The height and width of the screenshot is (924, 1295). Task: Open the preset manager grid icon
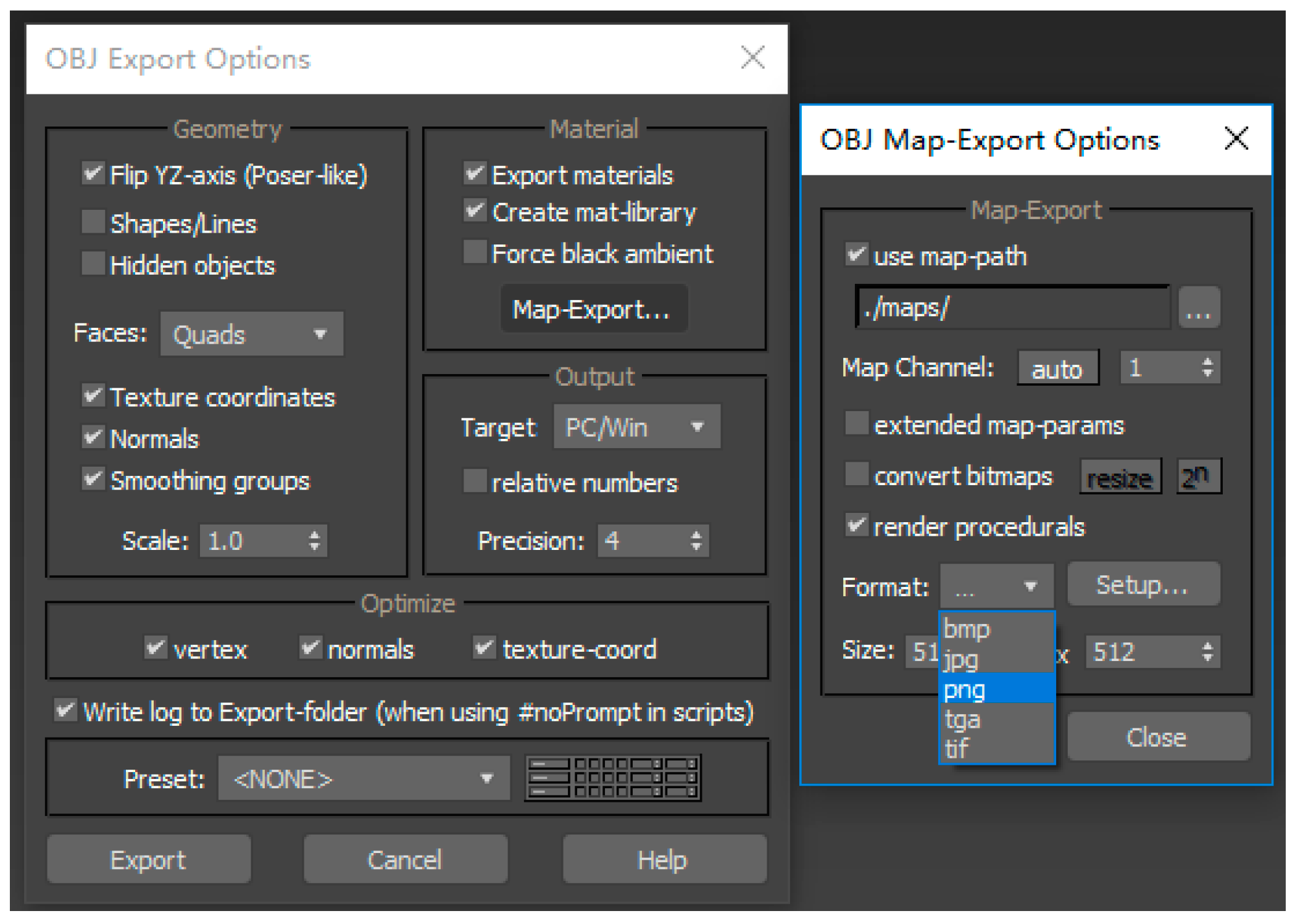(612, 778)
